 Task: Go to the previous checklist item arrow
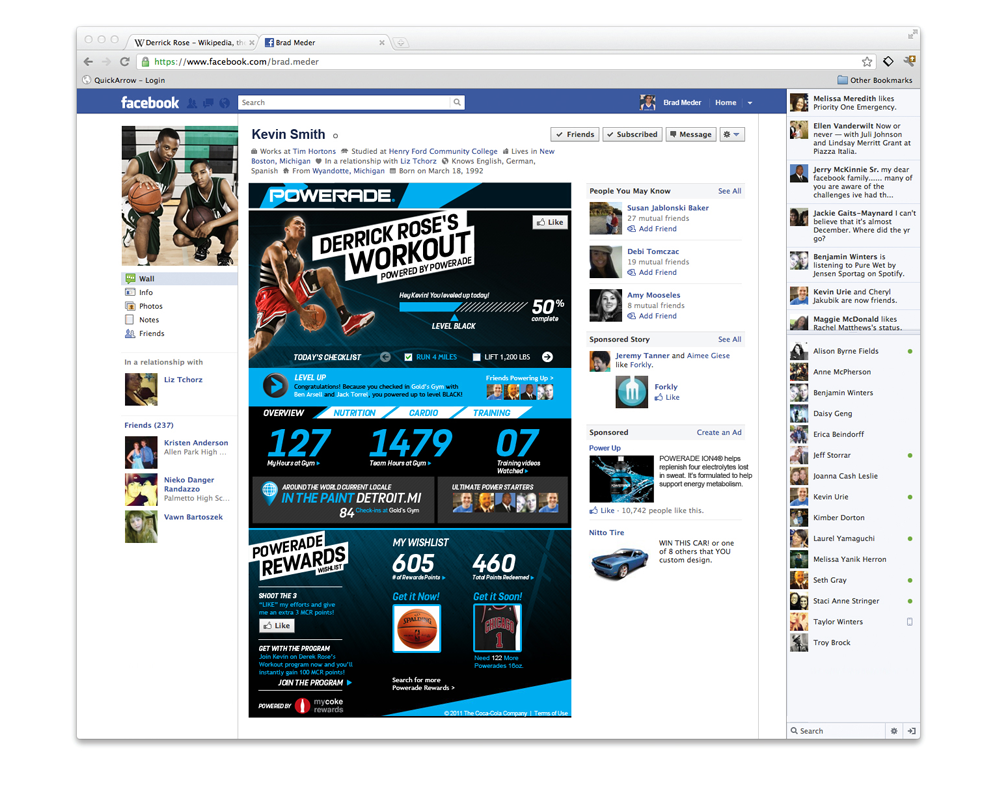click(385, 357)
